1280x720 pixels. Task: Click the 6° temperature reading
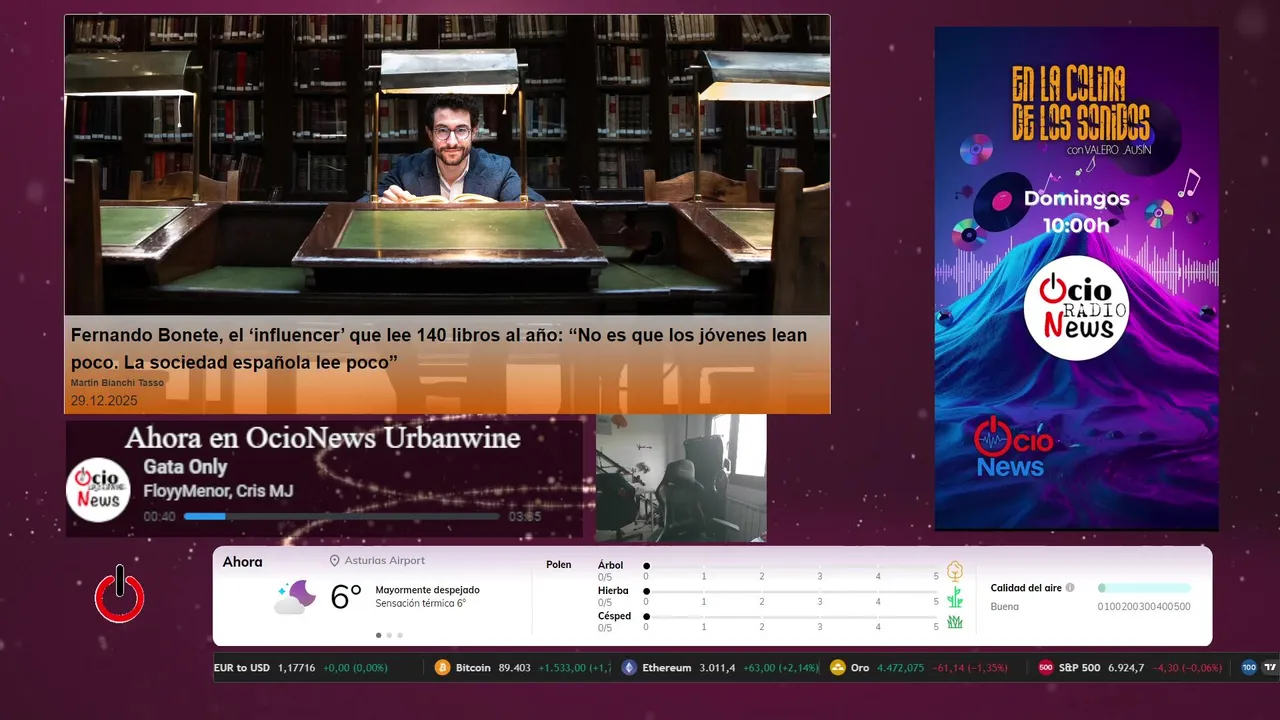point(346,597)
